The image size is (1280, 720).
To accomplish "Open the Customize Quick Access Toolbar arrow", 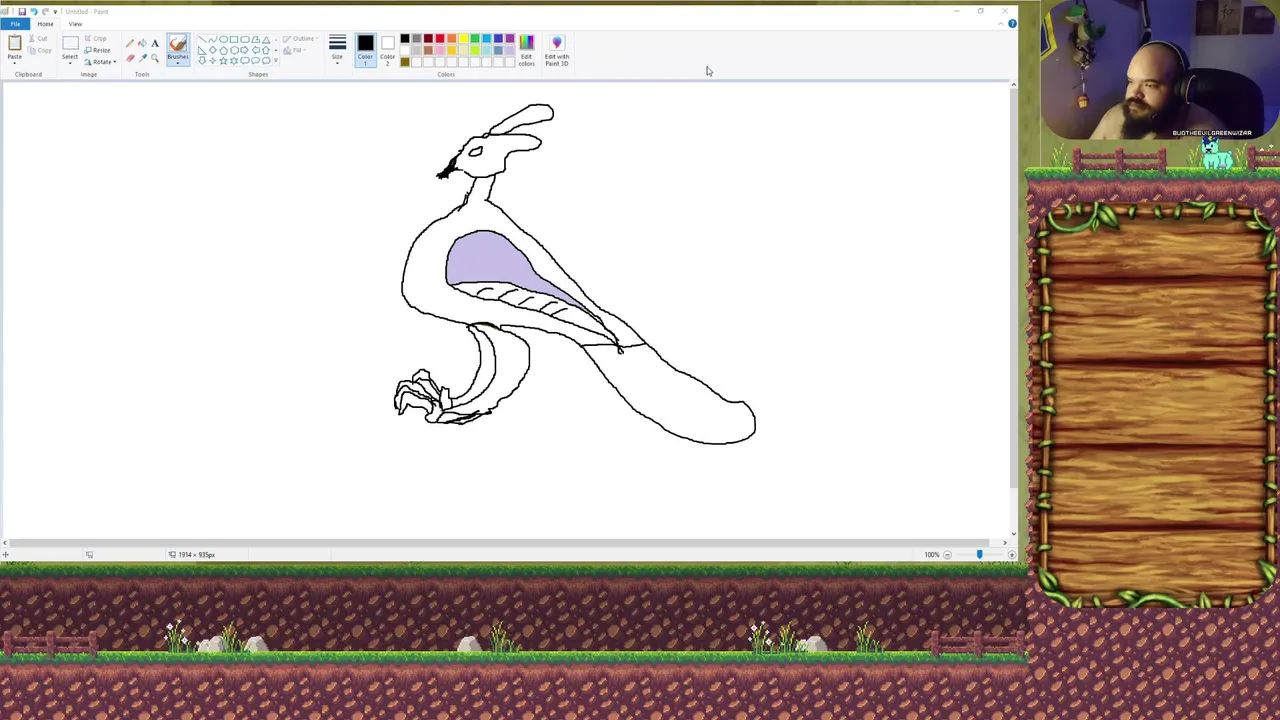I will click(55, 12).
